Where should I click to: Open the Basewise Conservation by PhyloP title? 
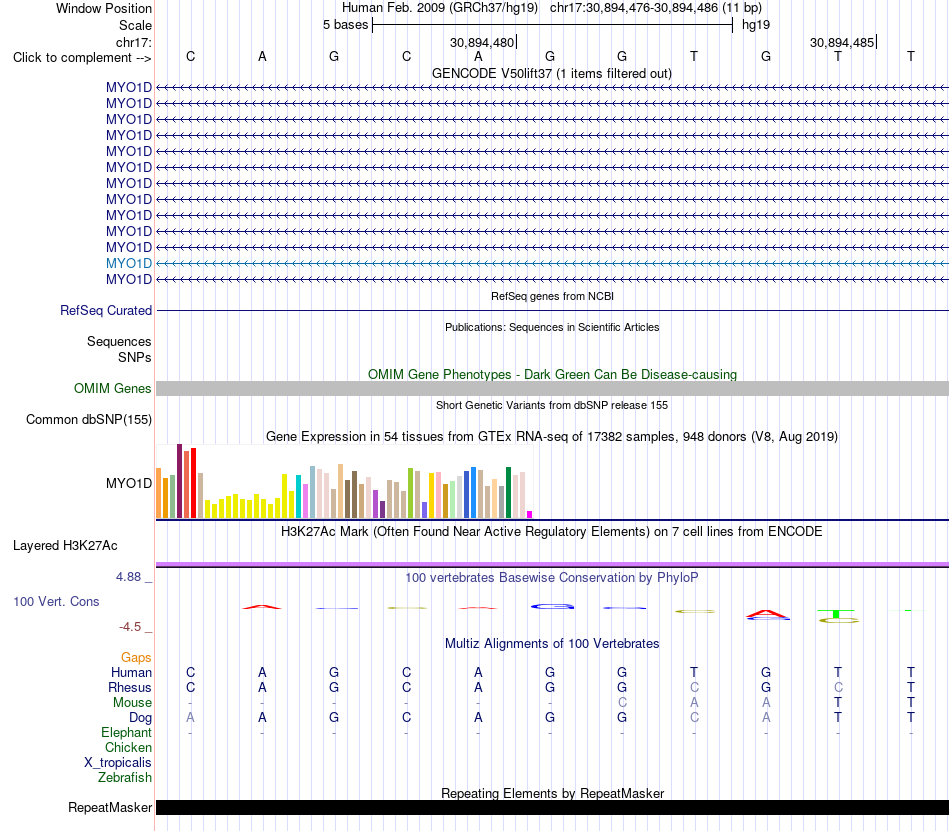coord(552,578)
